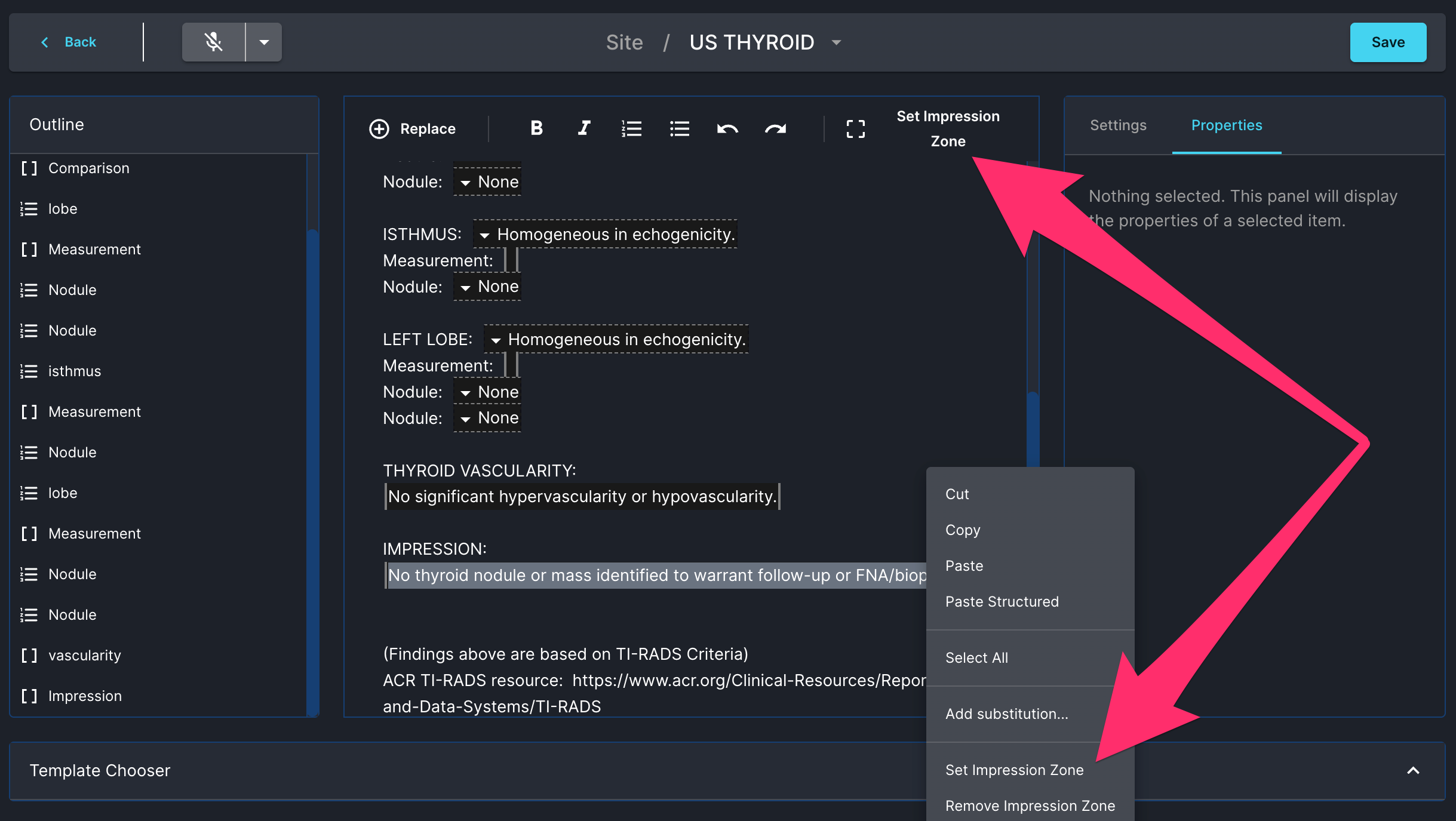Viewport: 1456px width, 821px height.
Task: Choose Select All from the context menu
Action: coord(1030,658)
